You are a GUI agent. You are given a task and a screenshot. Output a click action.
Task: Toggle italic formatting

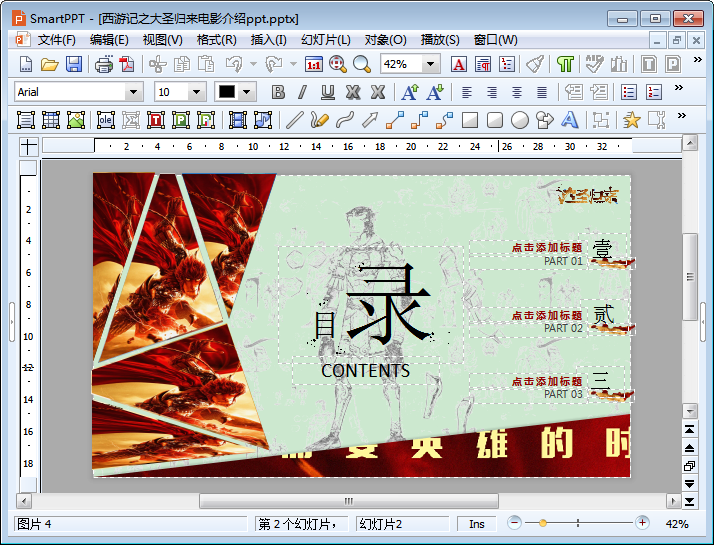(302, 92)
